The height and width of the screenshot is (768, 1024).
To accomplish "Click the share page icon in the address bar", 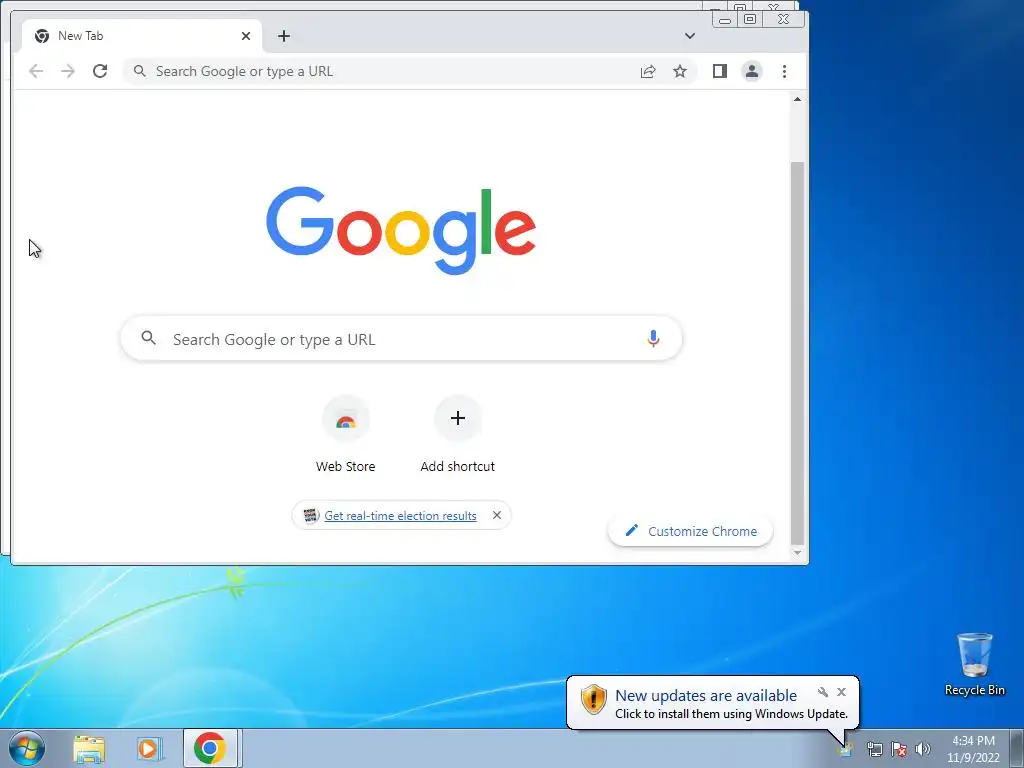I will click(x=648, y=71).
